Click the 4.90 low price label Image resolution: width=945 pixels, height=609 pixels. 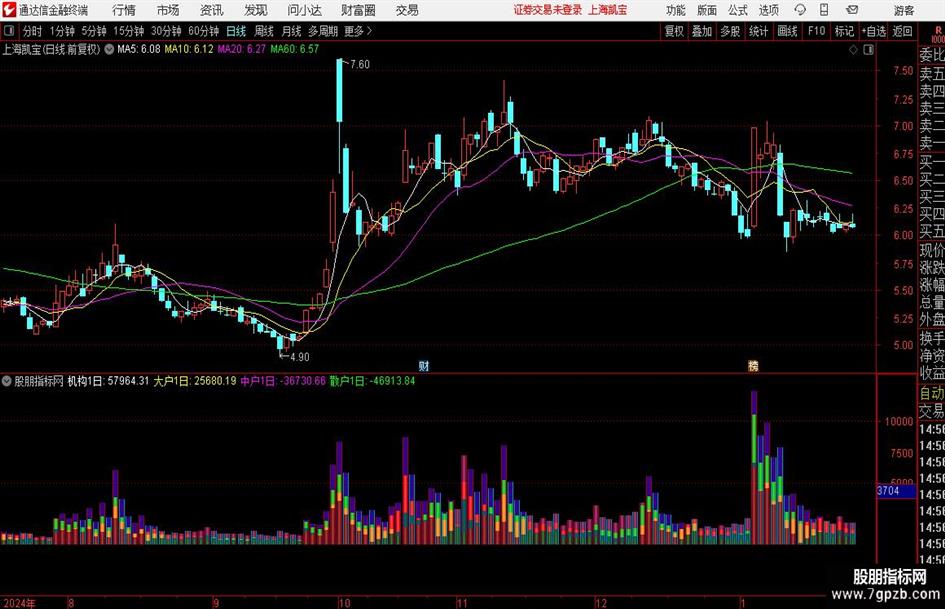click(300, 357)
